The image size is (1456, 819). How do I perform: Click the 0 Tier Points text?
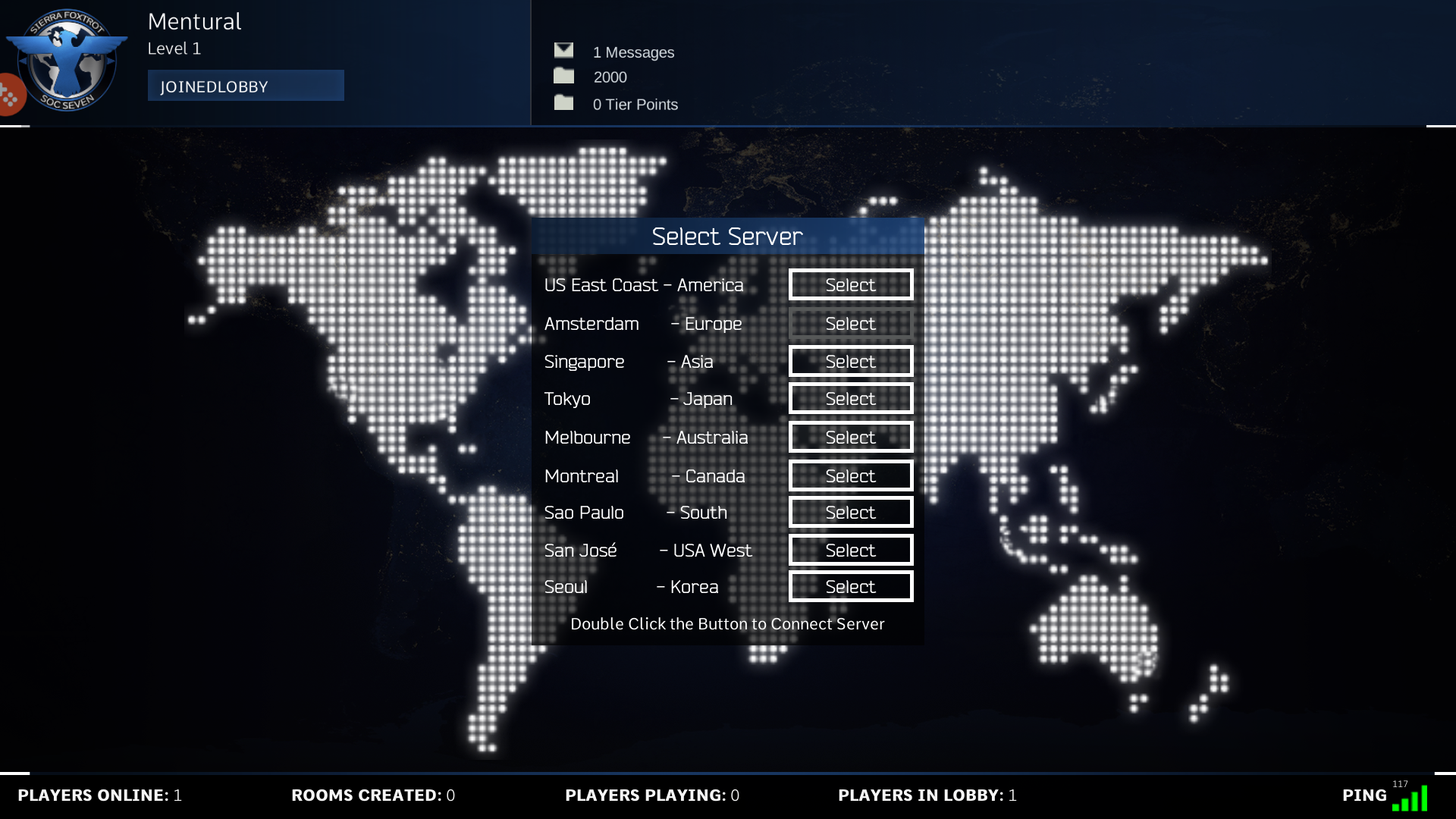click(x=635, y=105)
